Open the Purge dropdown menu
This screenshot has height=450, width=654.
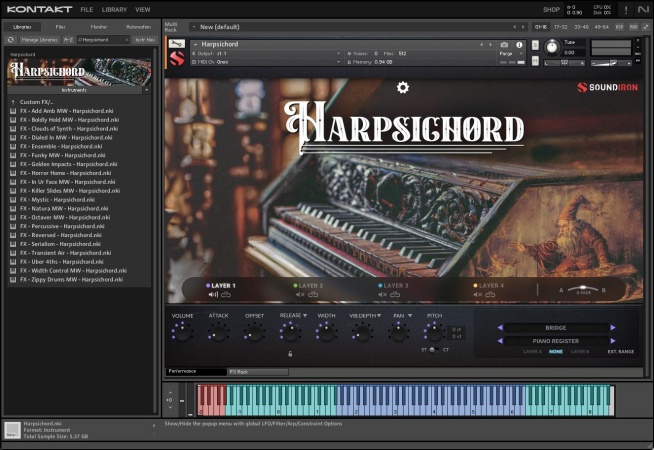point(508,54)
